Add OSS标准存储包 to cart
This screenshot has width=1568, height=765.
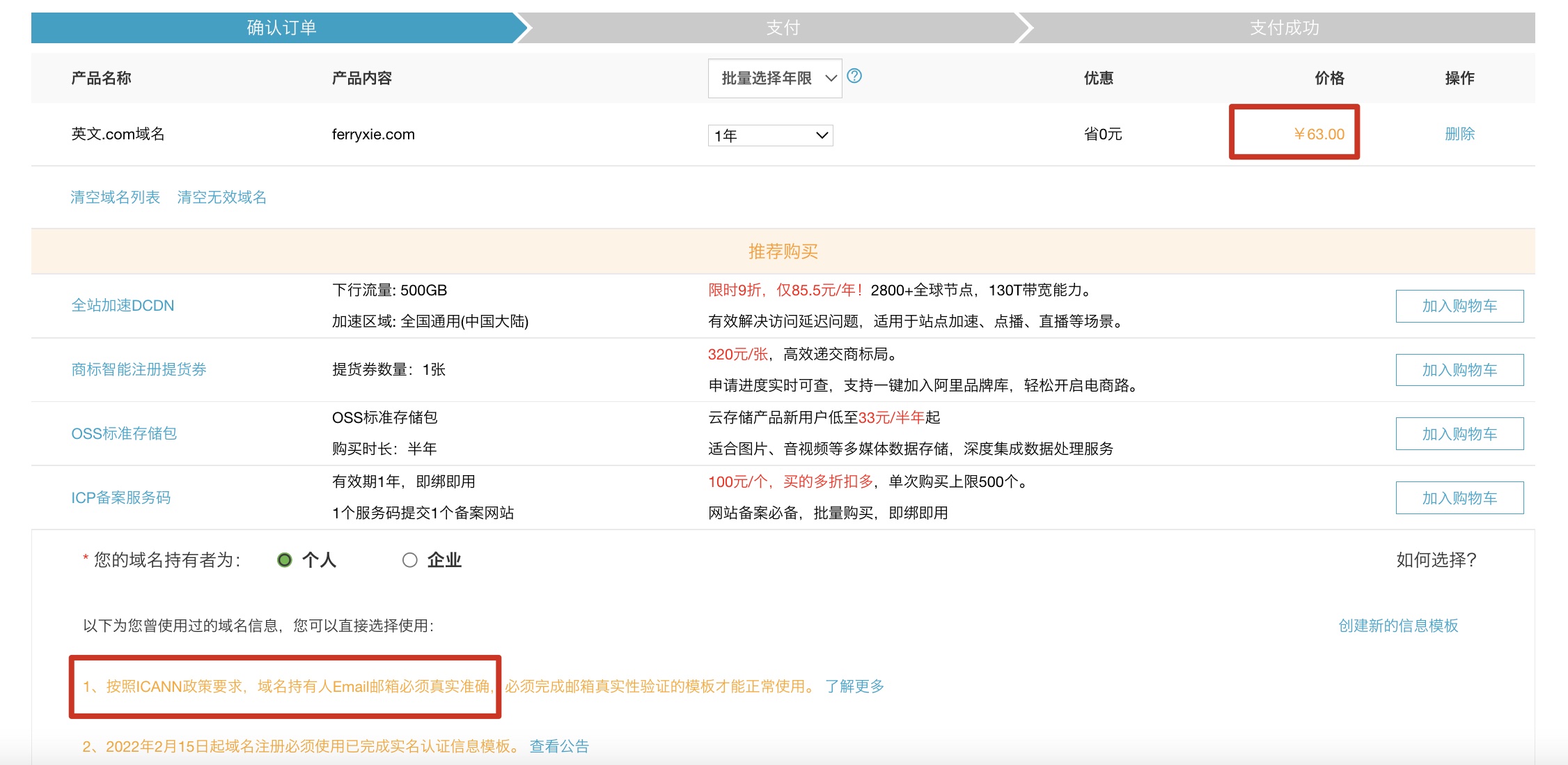(1459, 434)
